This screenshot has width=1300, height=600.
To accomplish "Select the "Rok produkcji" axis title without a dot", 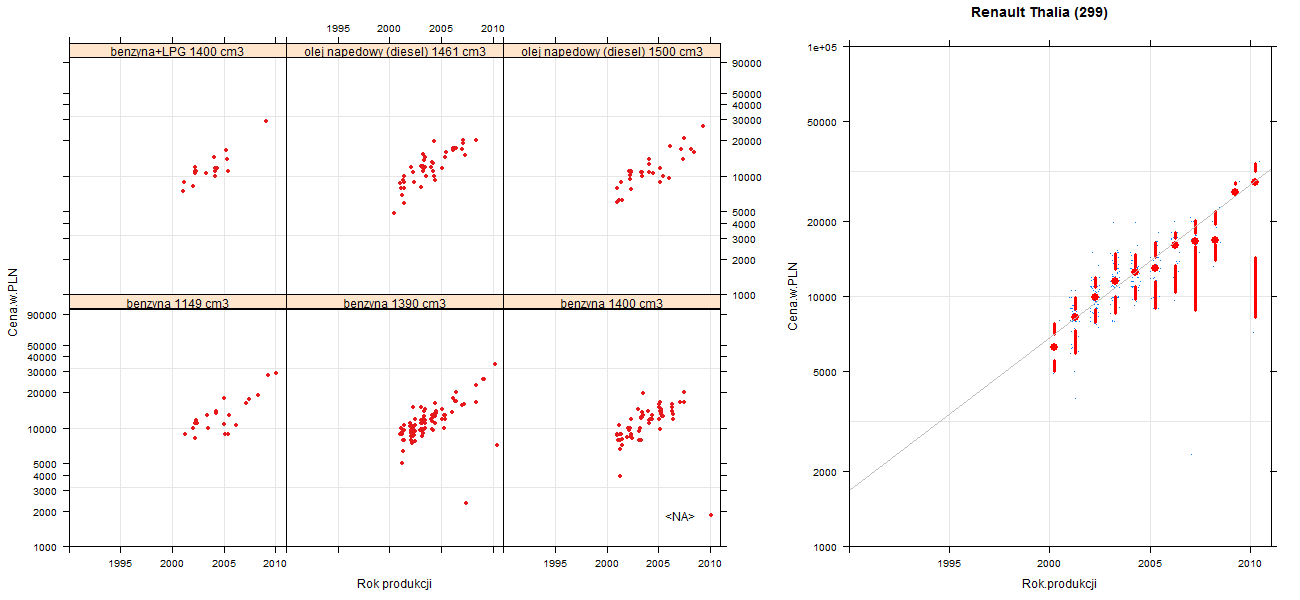I will coord(394,584).
